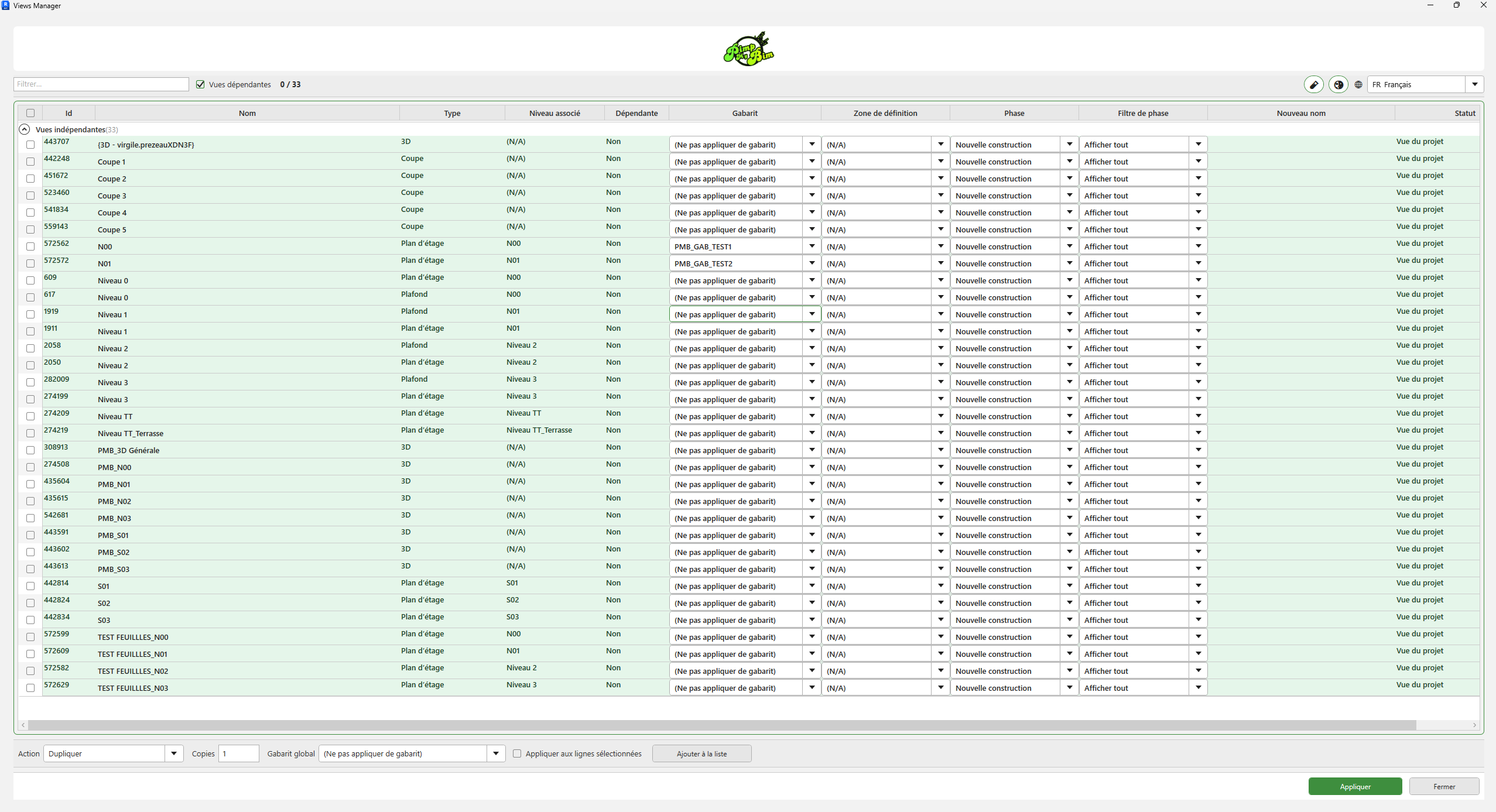
Task: Tick the checkbox for view N00
Action: [30, 246]
